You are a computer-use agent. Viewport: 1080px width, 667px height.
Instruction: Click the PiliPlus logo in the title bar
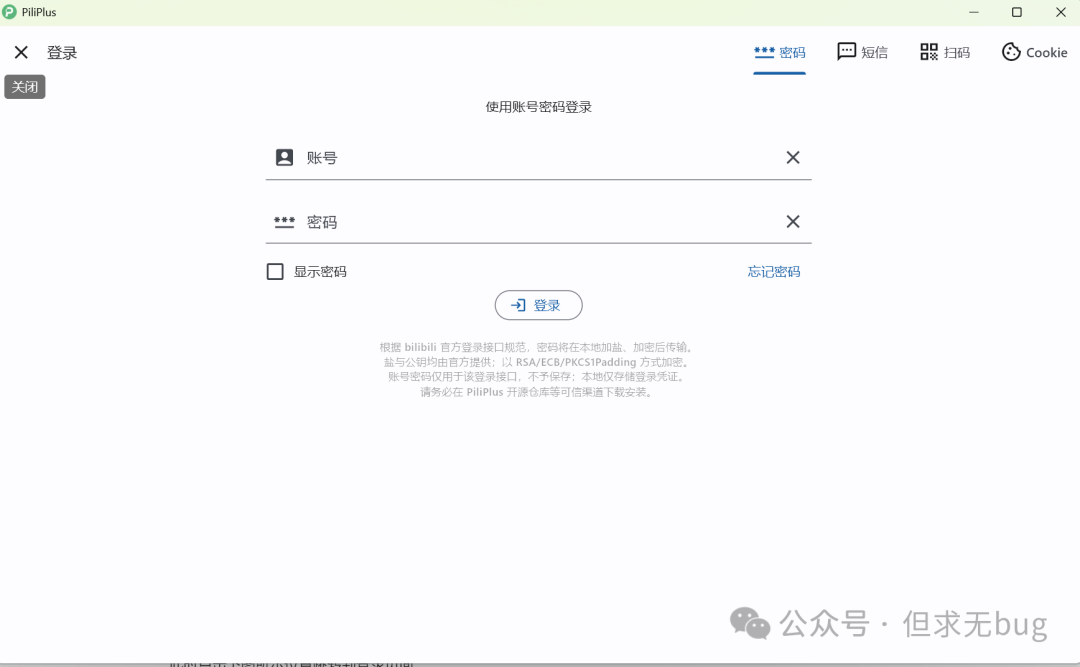[x=10, y=12]
